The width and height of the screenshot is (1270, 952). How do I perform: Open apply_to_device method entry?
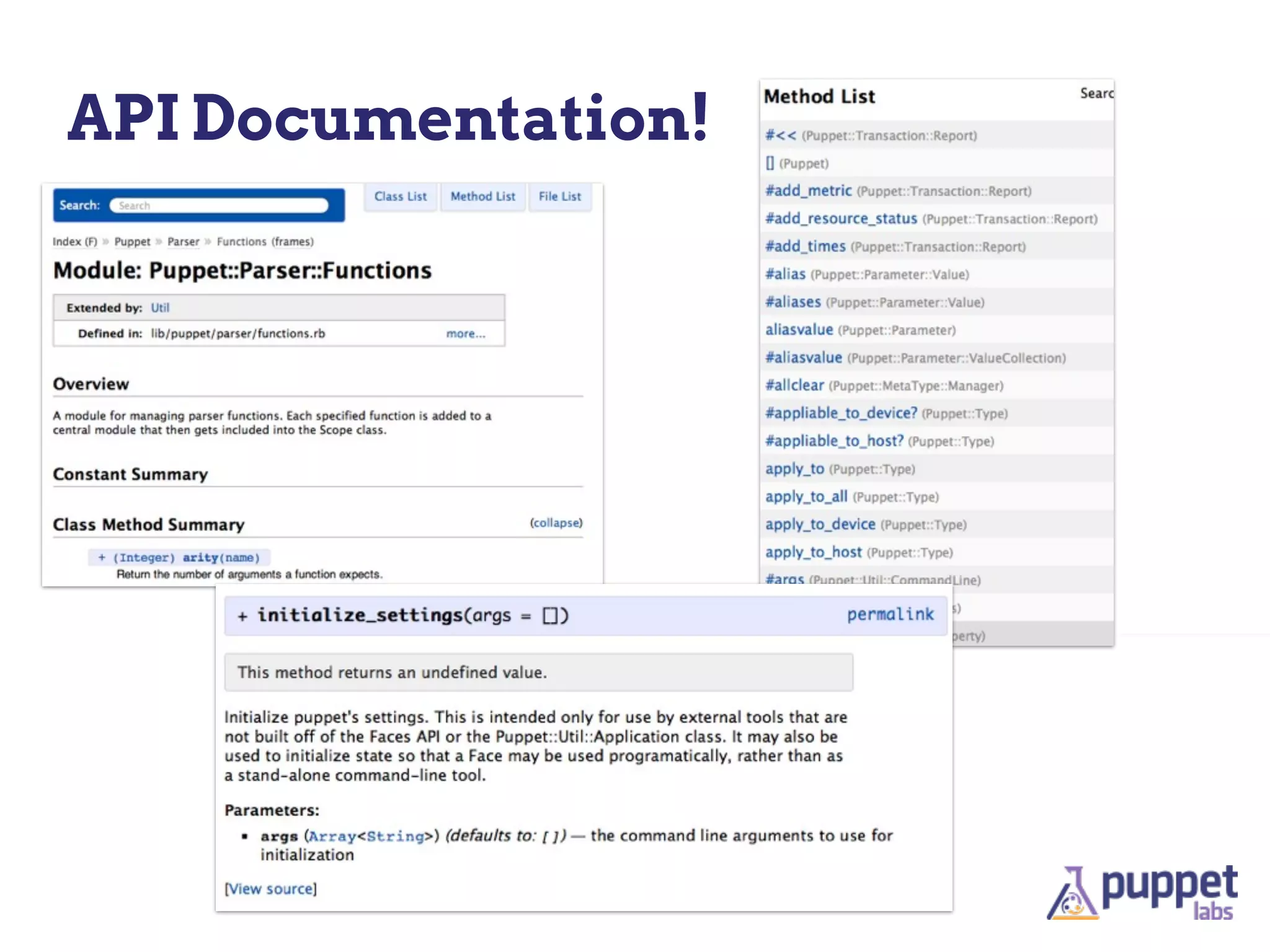click(820, 524)
